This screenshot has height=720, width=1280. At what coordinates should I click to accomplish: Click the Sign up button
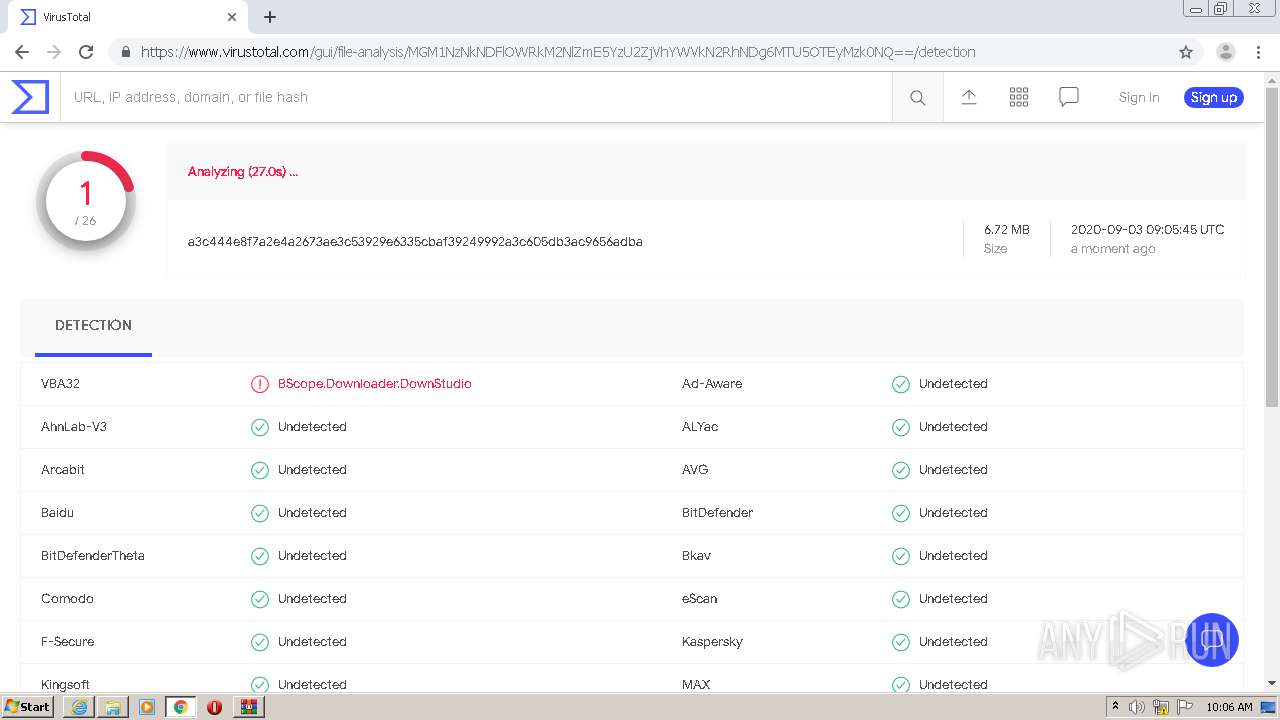coord(1214,97)
